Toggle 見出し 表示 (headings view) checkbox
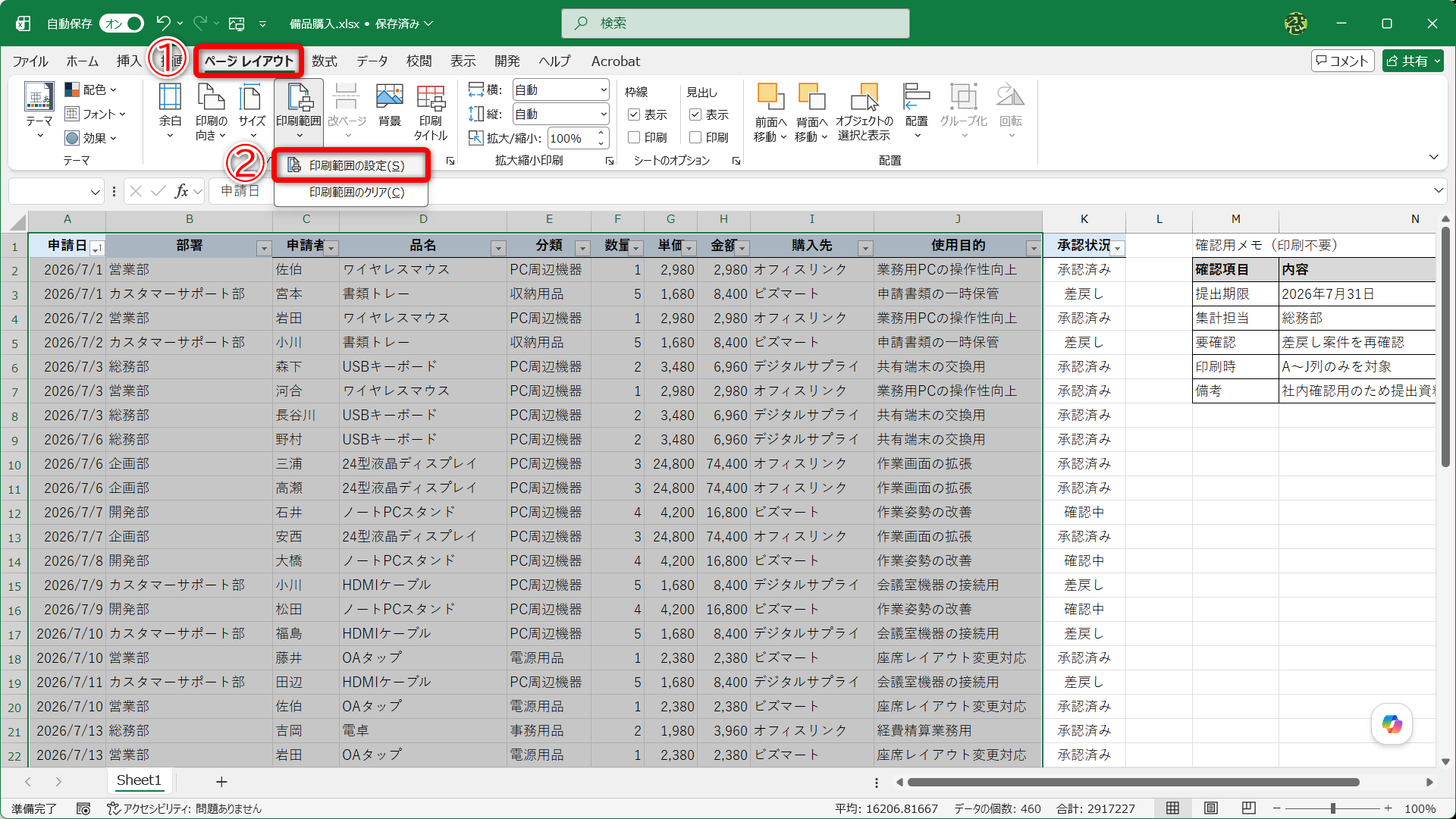 [x=695, y=115]
